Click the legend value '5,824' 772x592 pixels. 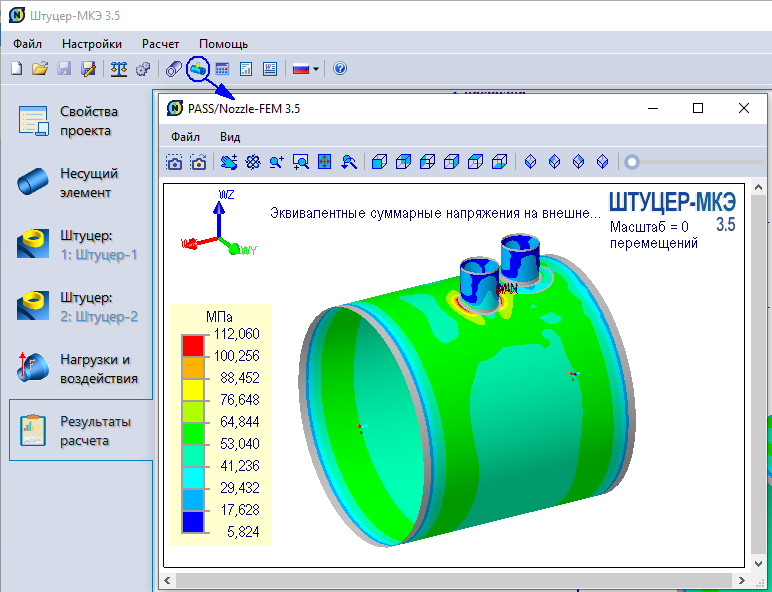(243, 532)
